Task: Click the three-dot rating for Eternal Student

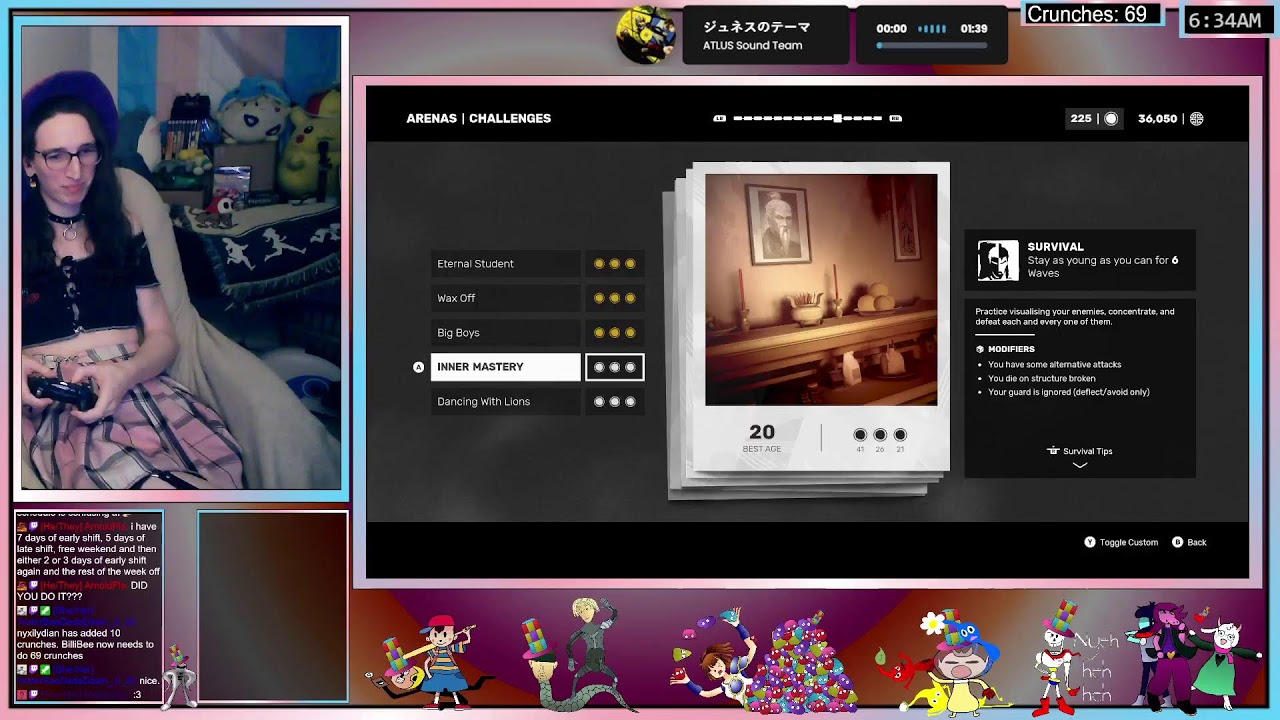Action: 614,264
